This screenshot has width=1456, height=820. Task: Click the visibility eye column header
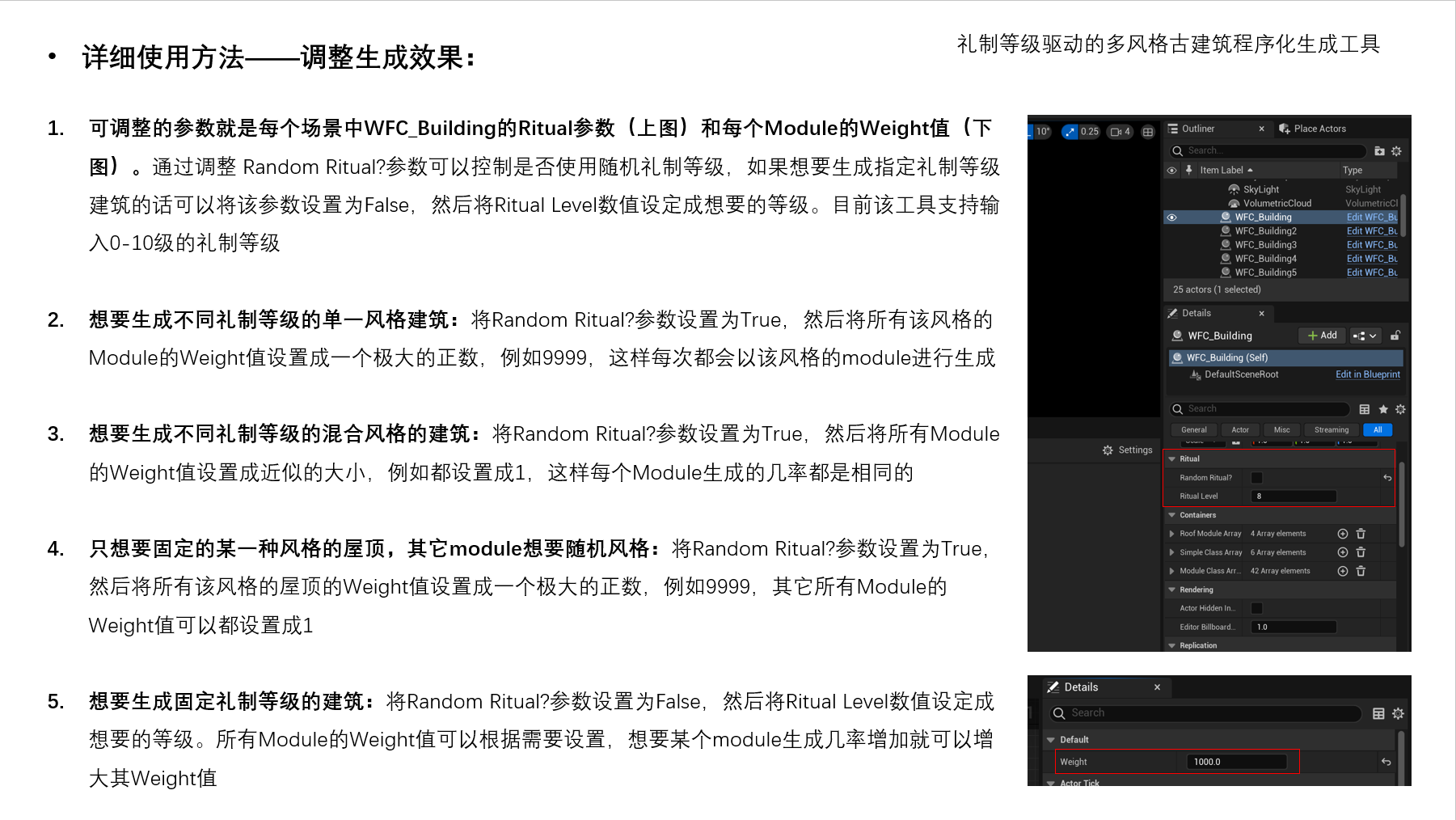click(1171, 170)
